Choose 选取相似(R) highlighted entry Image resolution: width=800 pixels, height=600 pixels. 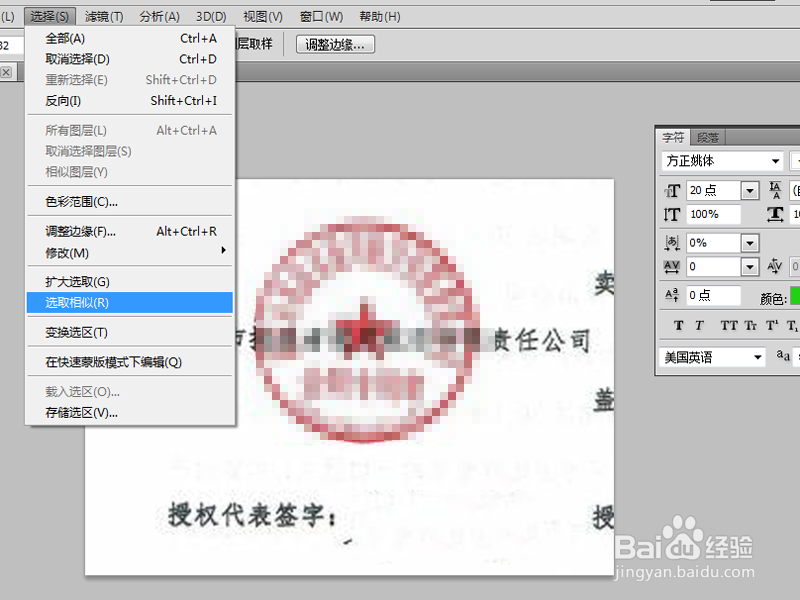click(130, 303)
